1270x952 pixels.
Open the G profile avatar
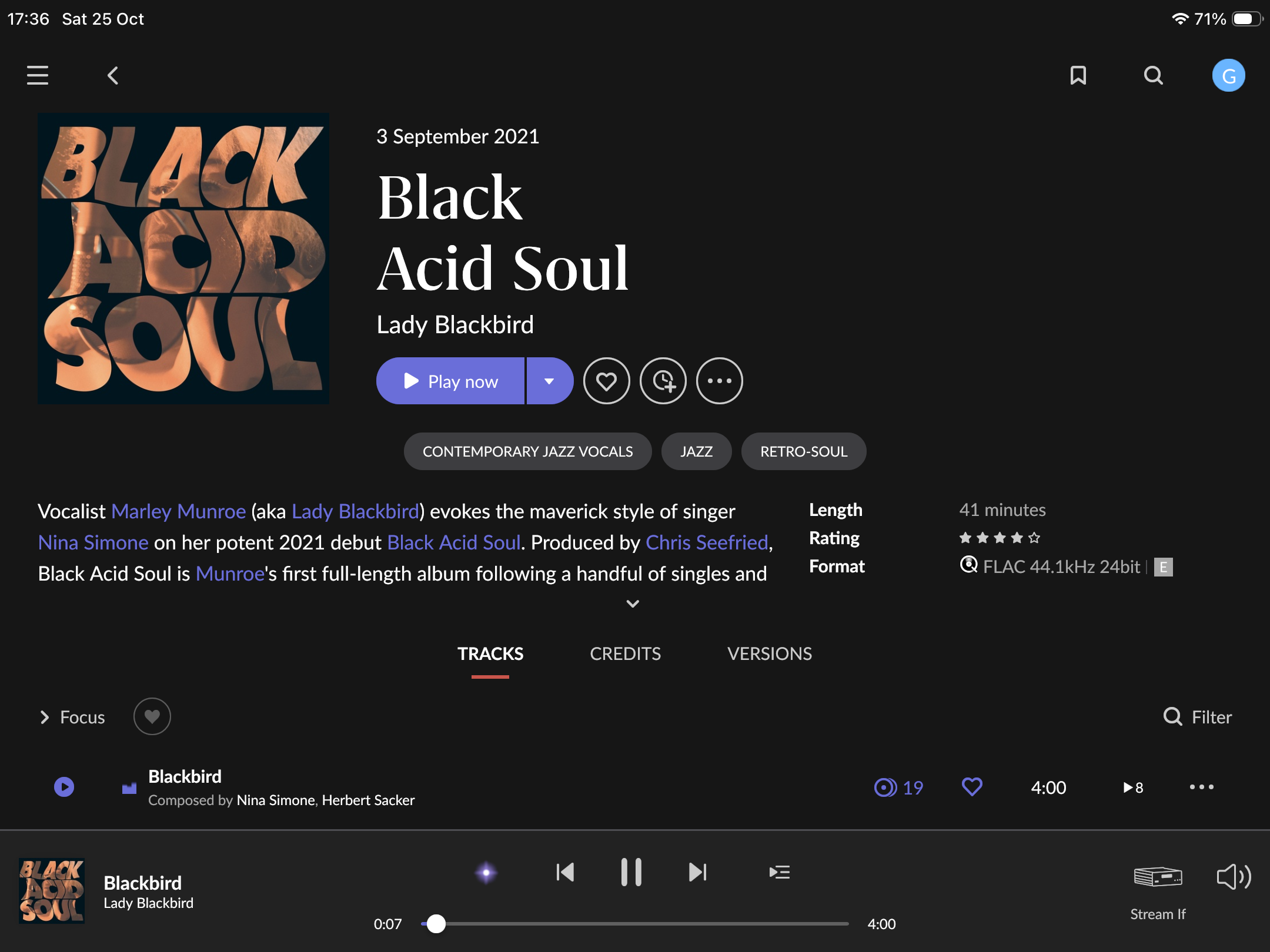tap(1228, 75)
